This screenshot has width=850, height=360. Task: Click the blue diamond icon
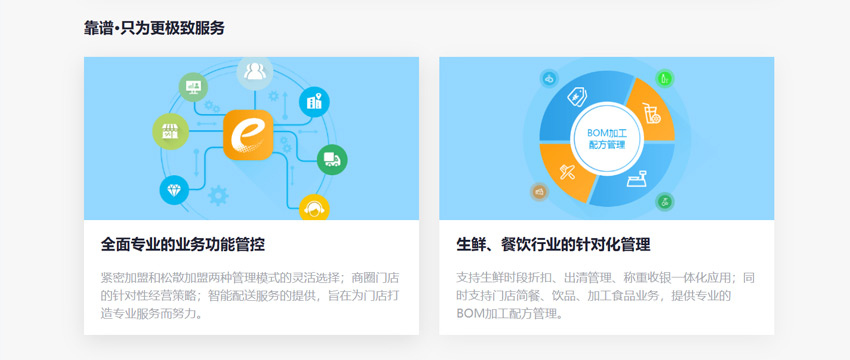tap(174, 190)
